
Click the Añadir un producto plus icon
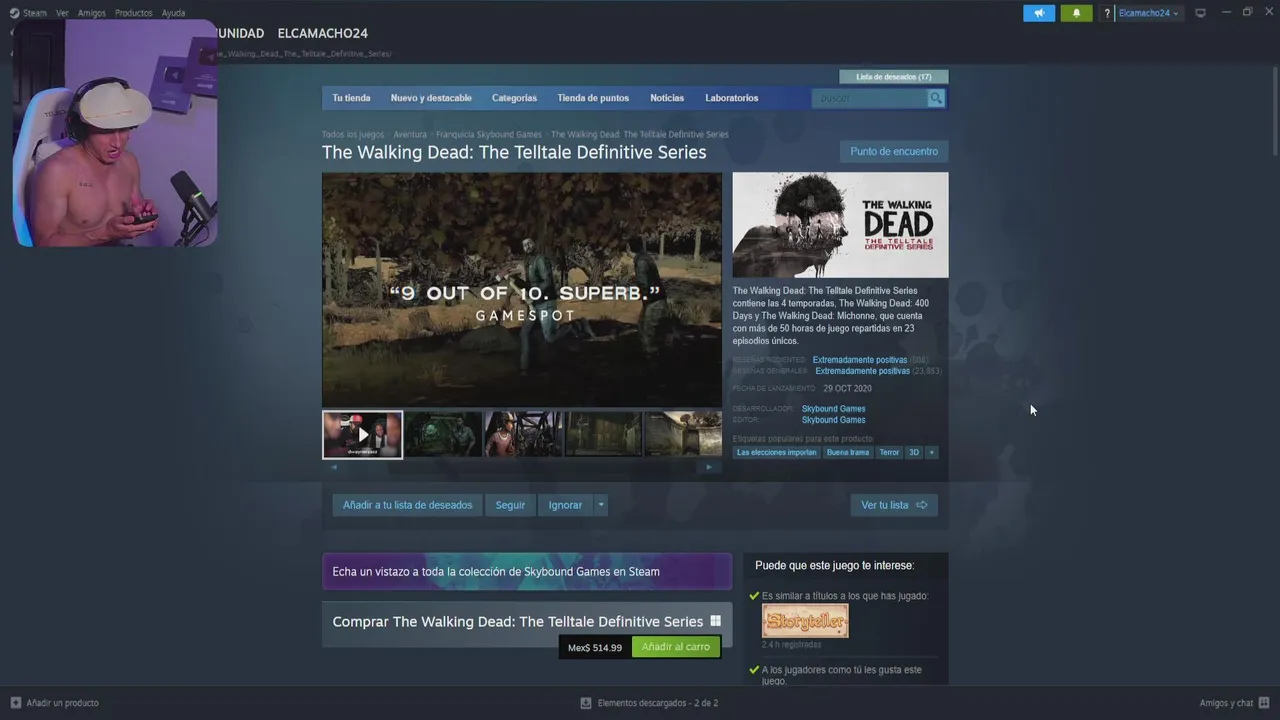tap(15, 703)
